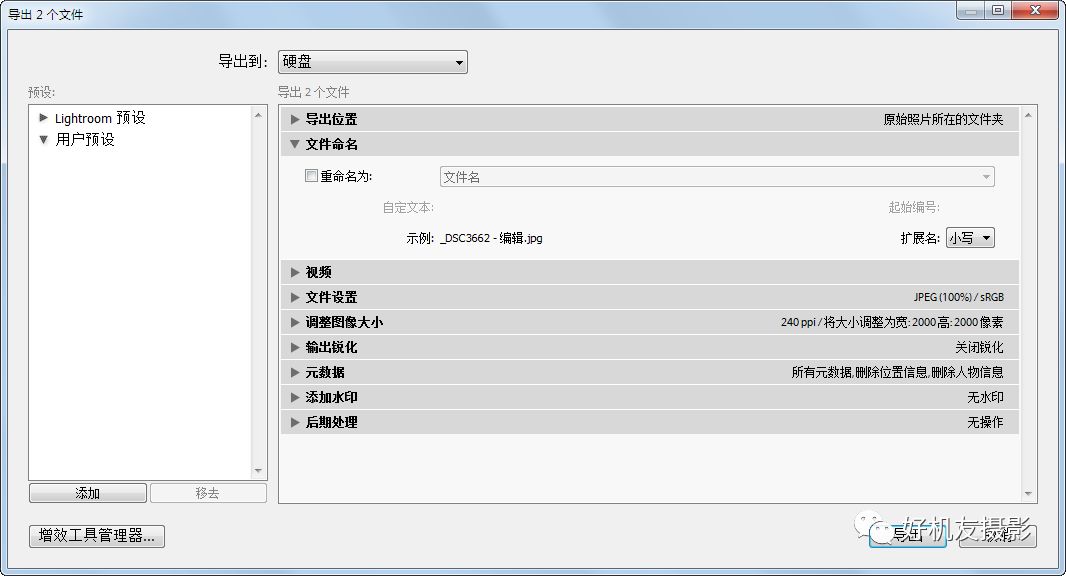
Task: Collapse the 文件命名 section
Action: (x=294, y=143)
